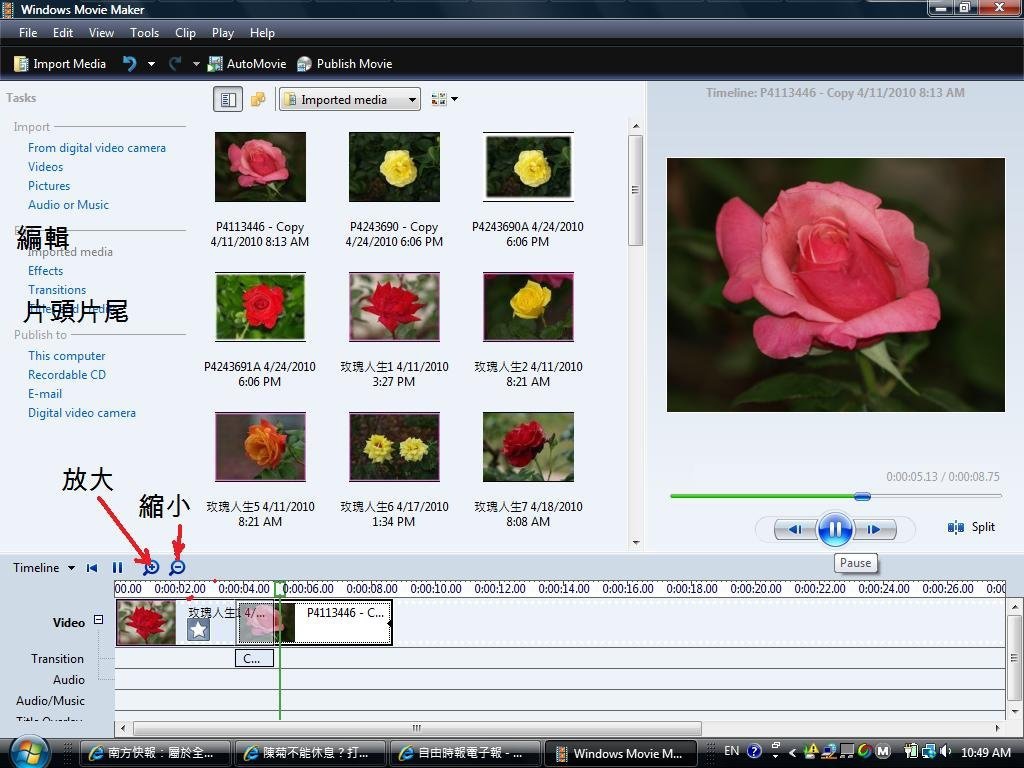Select the P4243691A red rose thumbnail

coord(260,307)
